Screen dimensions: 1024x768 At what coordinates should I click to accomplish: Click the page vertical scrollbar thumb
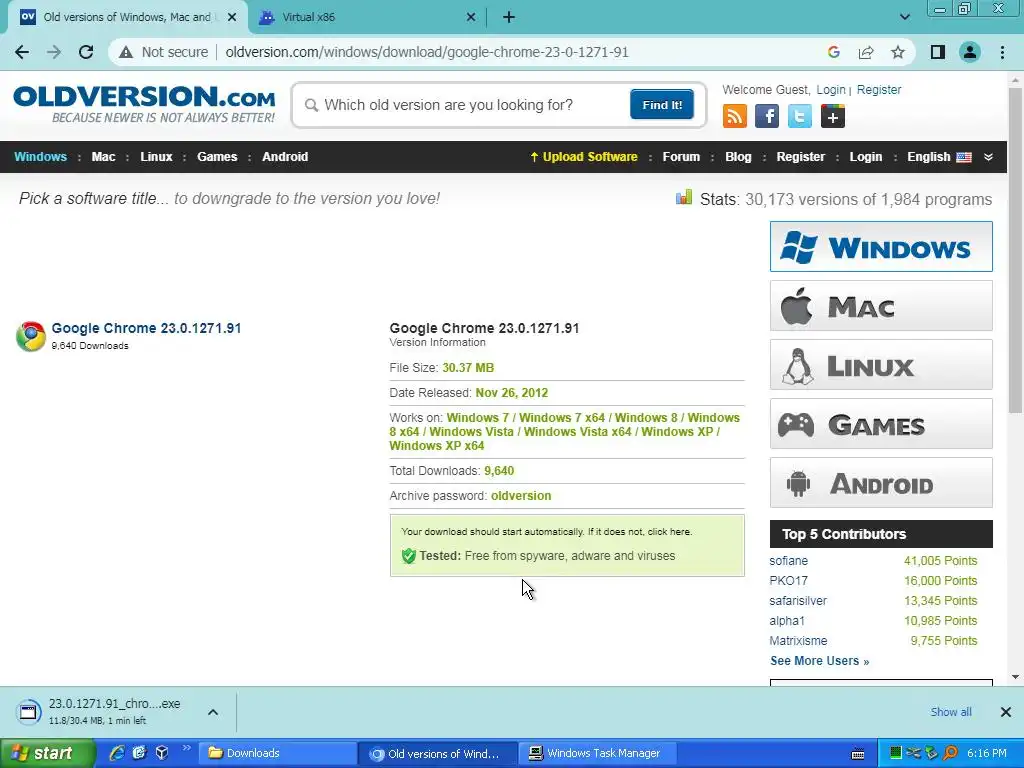tap(1015, 249)
